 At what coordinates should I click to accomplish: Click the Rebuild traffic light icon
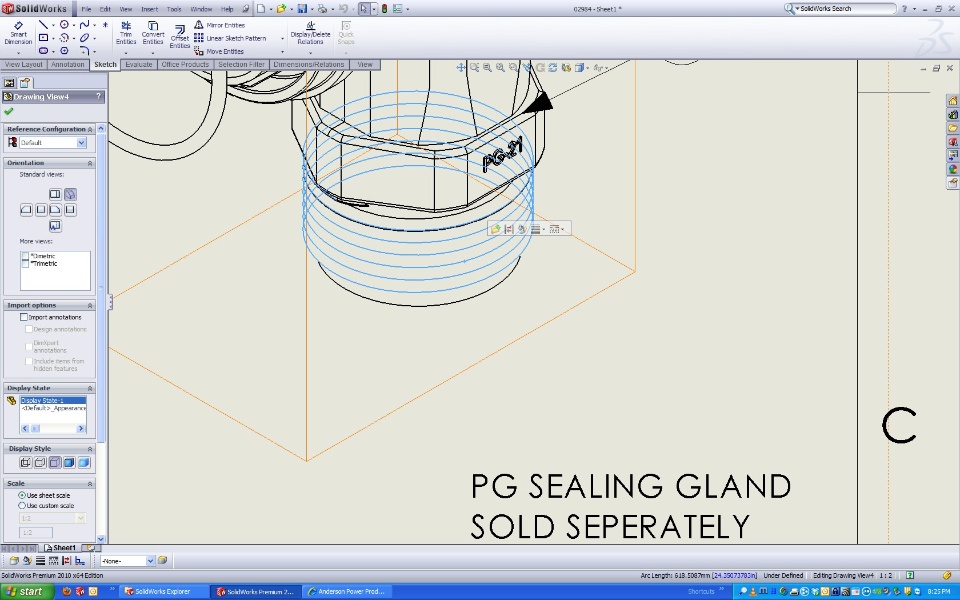click(384, 9)
